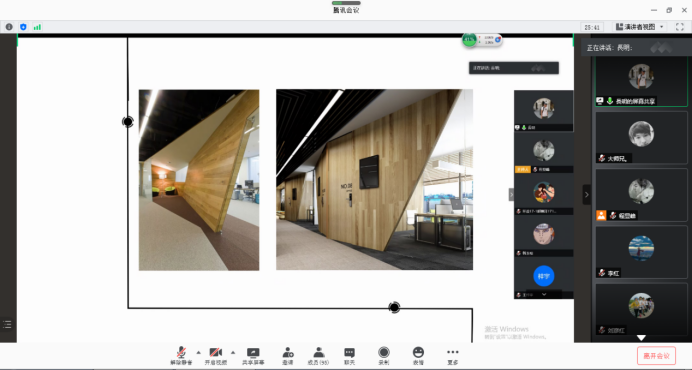The image size is (692, 370).
Task: Expand audio options arrow beside microphone
Action: click(198, 352)
